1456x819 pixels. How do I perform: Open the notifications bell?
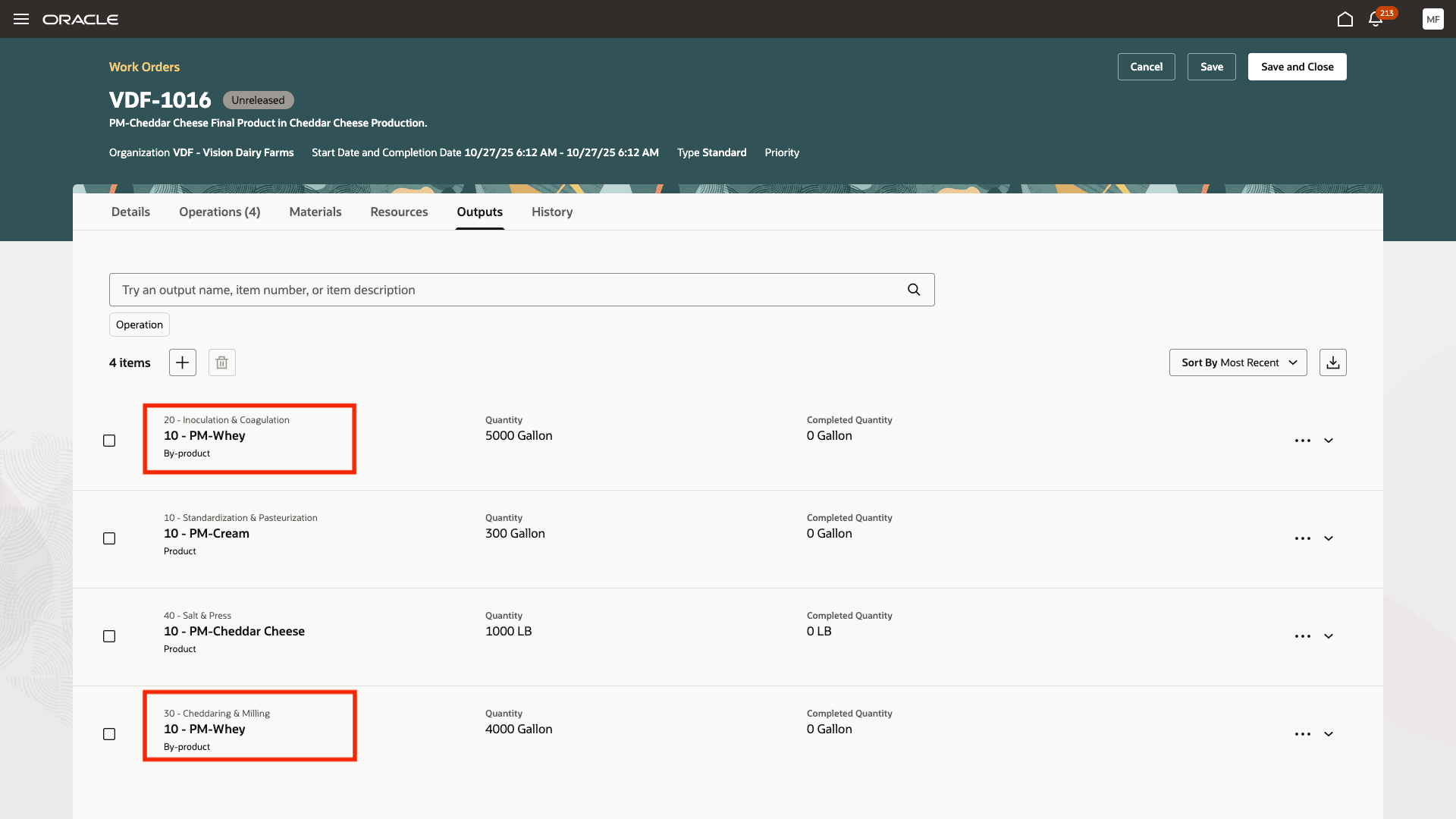(x=1375, y=19)
